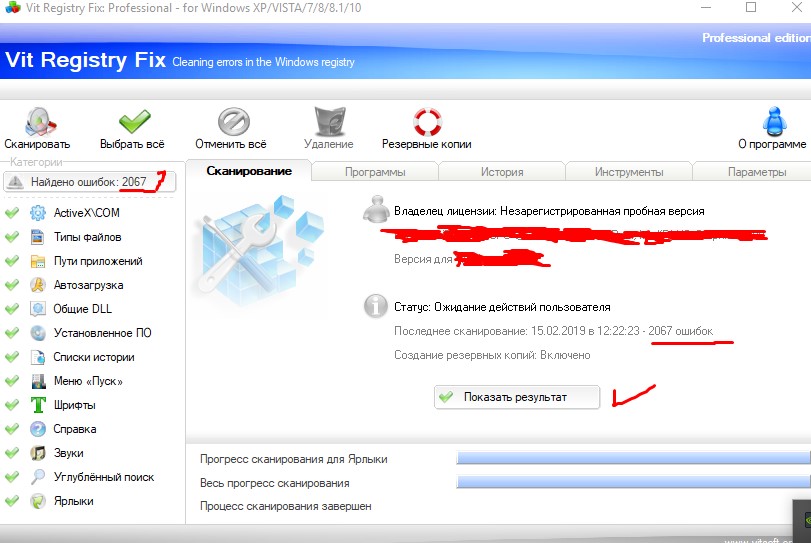Open Удаление trash bin icon
The height and width of the screenshot is (543, 811).
[x=330, y=121]
